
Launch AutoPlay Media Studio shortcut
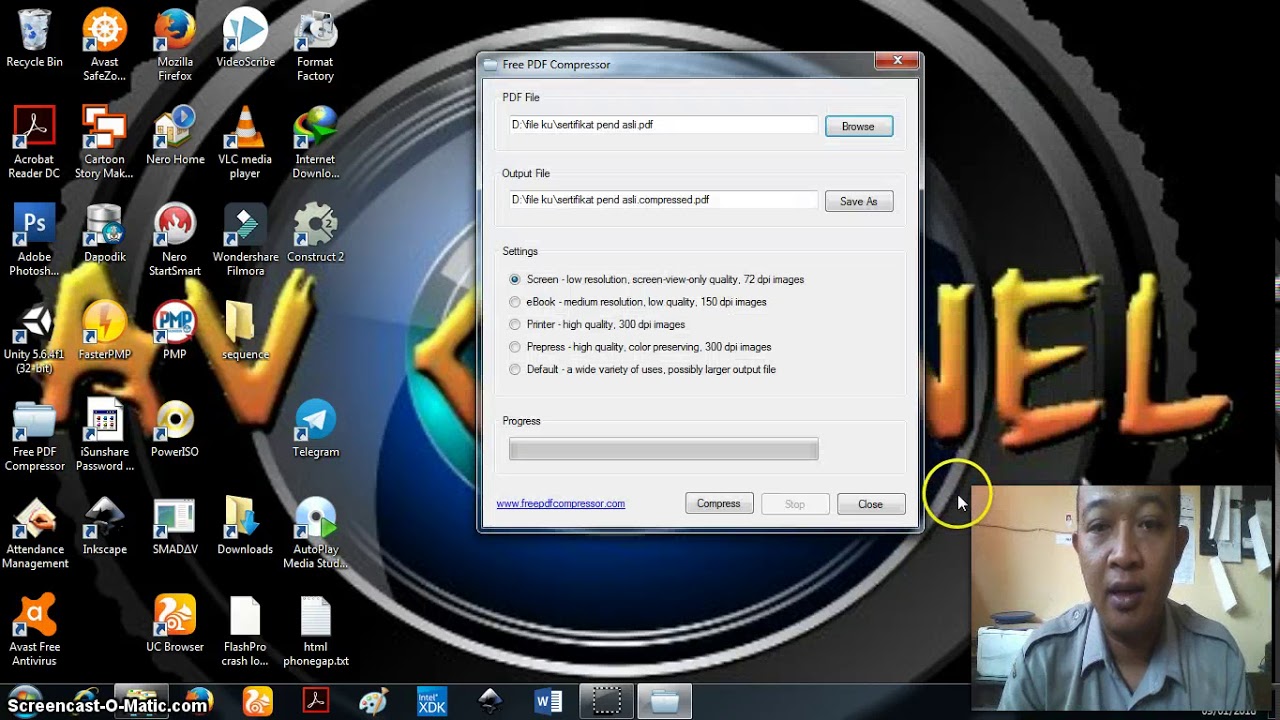315,533
